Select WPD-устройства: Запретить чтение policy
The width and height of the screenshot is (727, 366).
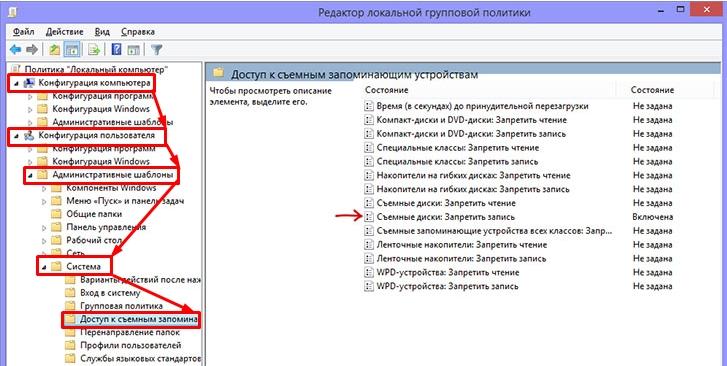tap(448, 273)
